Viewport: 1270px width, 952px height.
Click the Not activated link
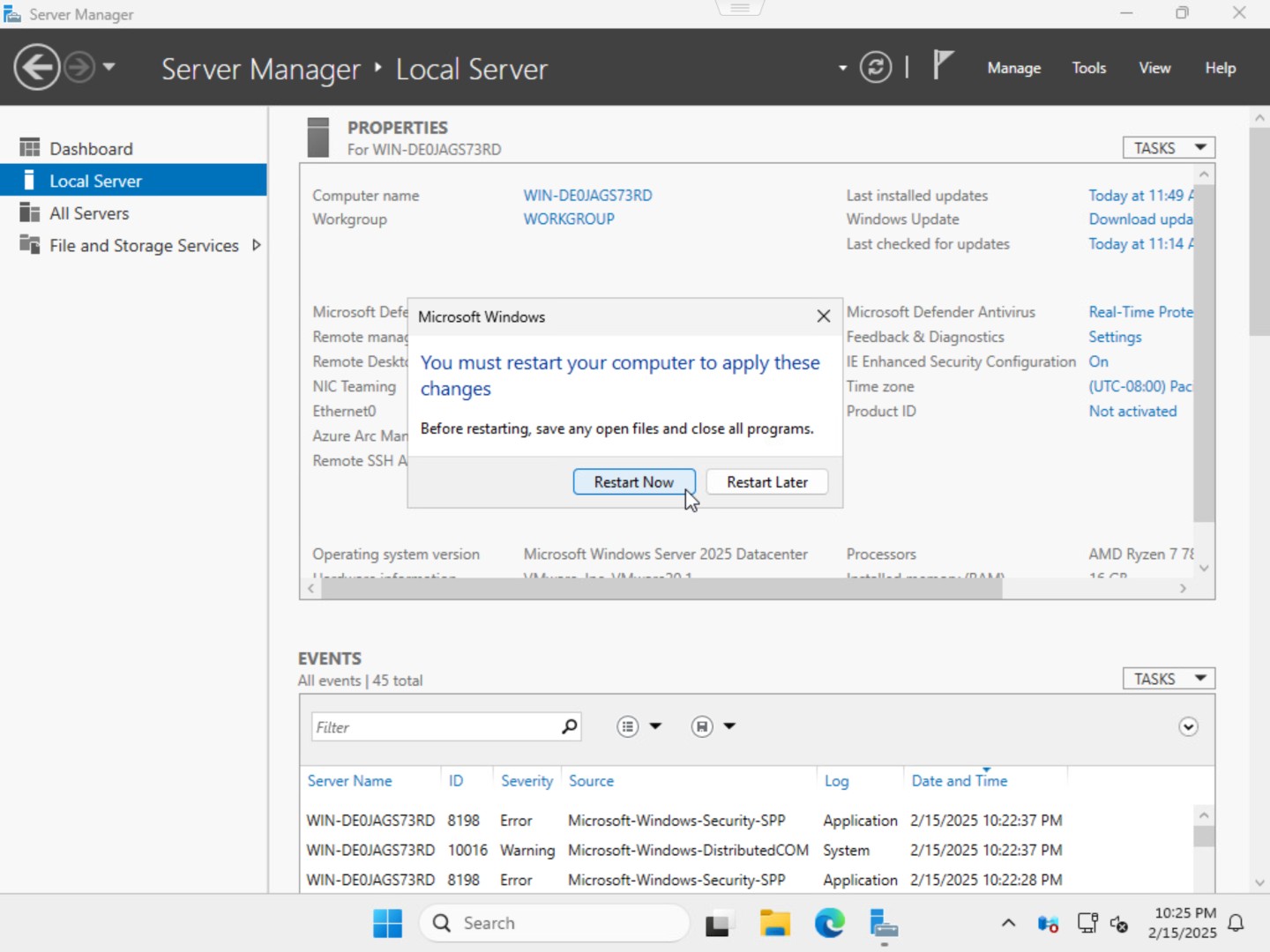(1132, 411)
